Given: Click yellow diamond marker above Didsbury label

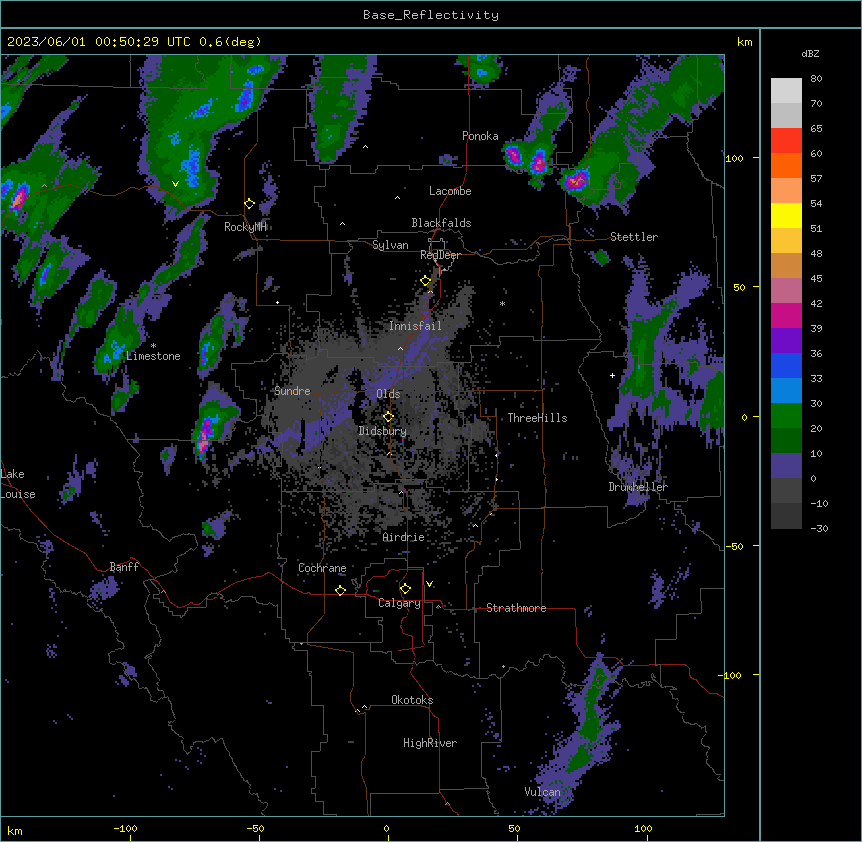Looking at the screenshot, I should point(388,417).
